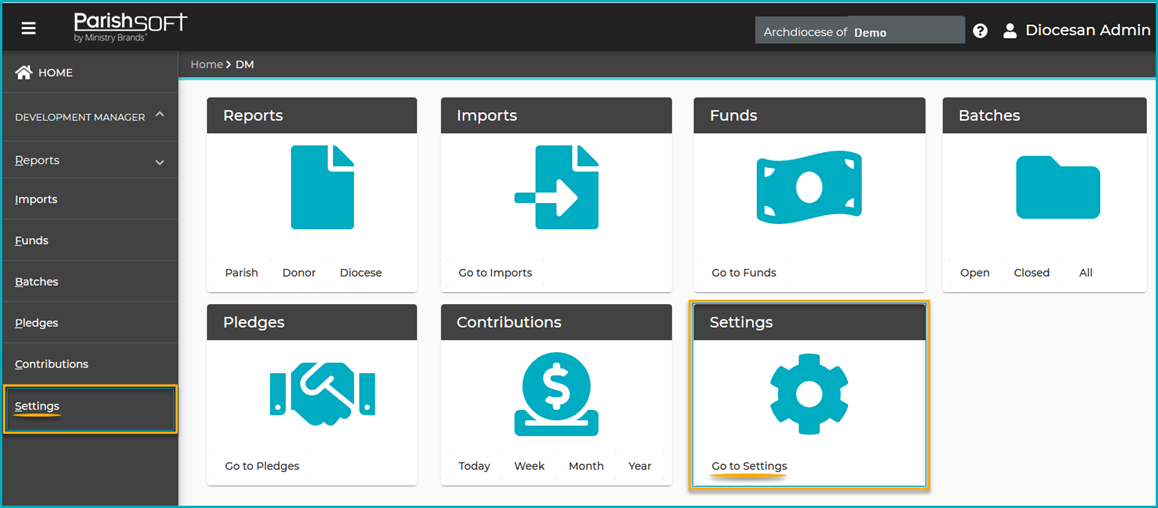Collapse the Development Manager section chevron
This screenshot has height=508, width=1158.
click(x=160, y=115)
